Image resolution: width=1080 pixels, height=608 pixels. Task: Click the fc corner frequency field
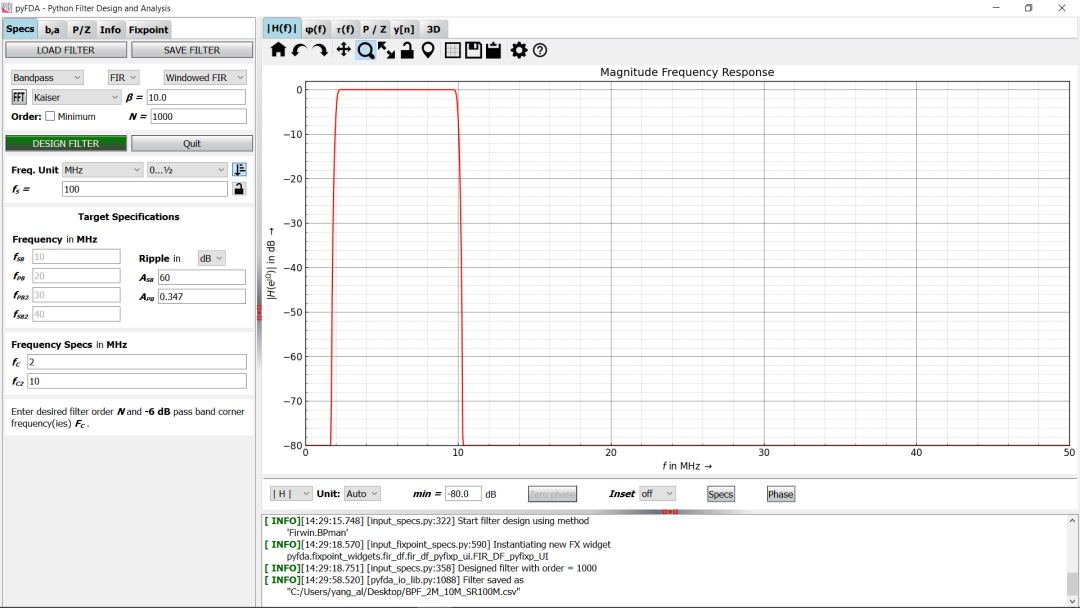(x=136, y=361)
